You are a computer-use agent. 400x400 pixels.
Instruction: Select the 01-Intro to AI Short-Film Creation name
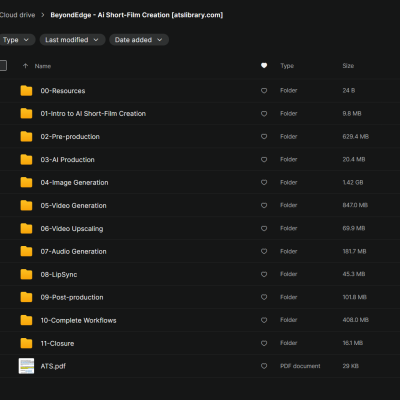(x=93, y=114)
